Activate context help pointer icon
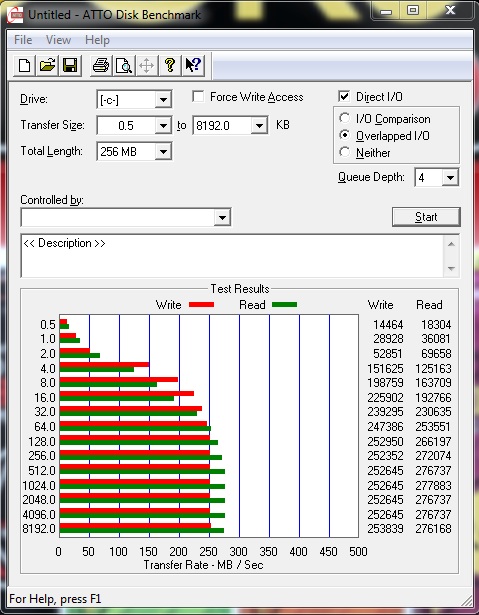 193,65
